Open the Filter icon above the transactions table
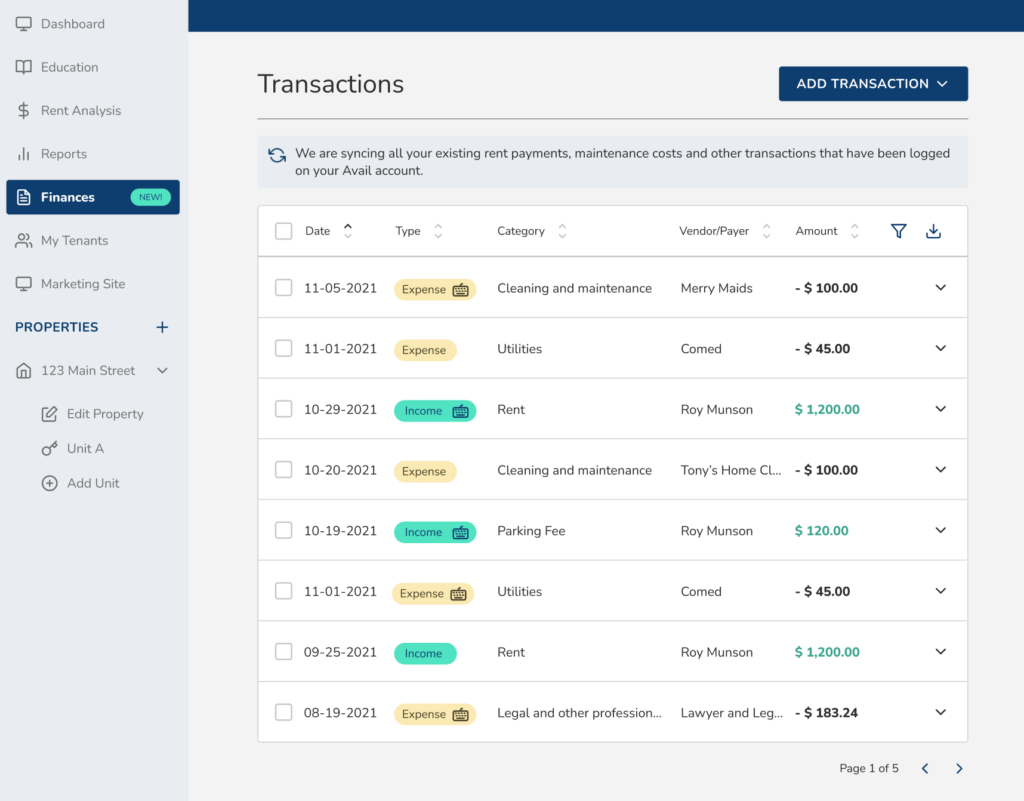The image size is (1024, 801). [898, 230]
